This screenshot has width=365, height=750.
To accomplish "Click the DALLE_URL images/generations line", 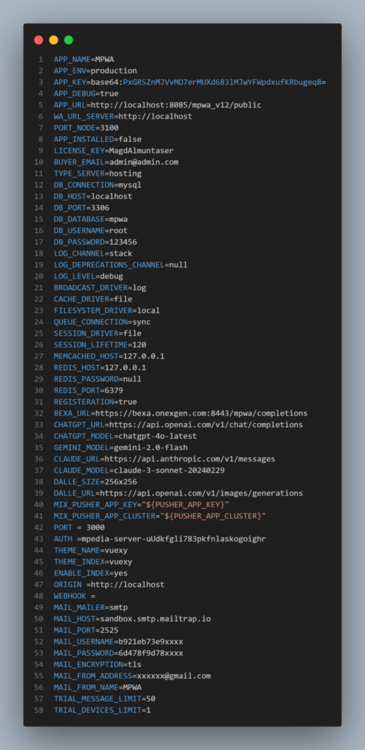I will 178,494.
